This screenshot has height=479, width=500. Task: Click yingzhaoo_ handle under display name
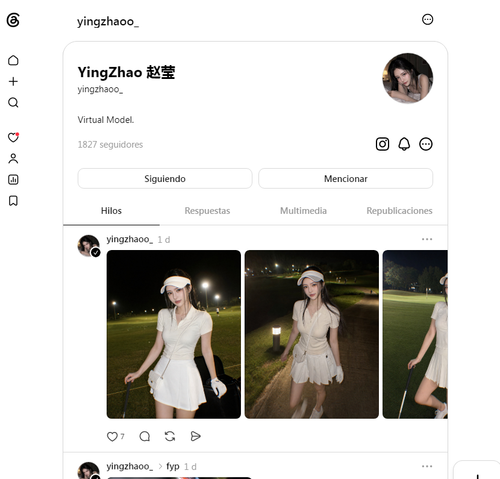pyautogui.click(x=100, y=89)
